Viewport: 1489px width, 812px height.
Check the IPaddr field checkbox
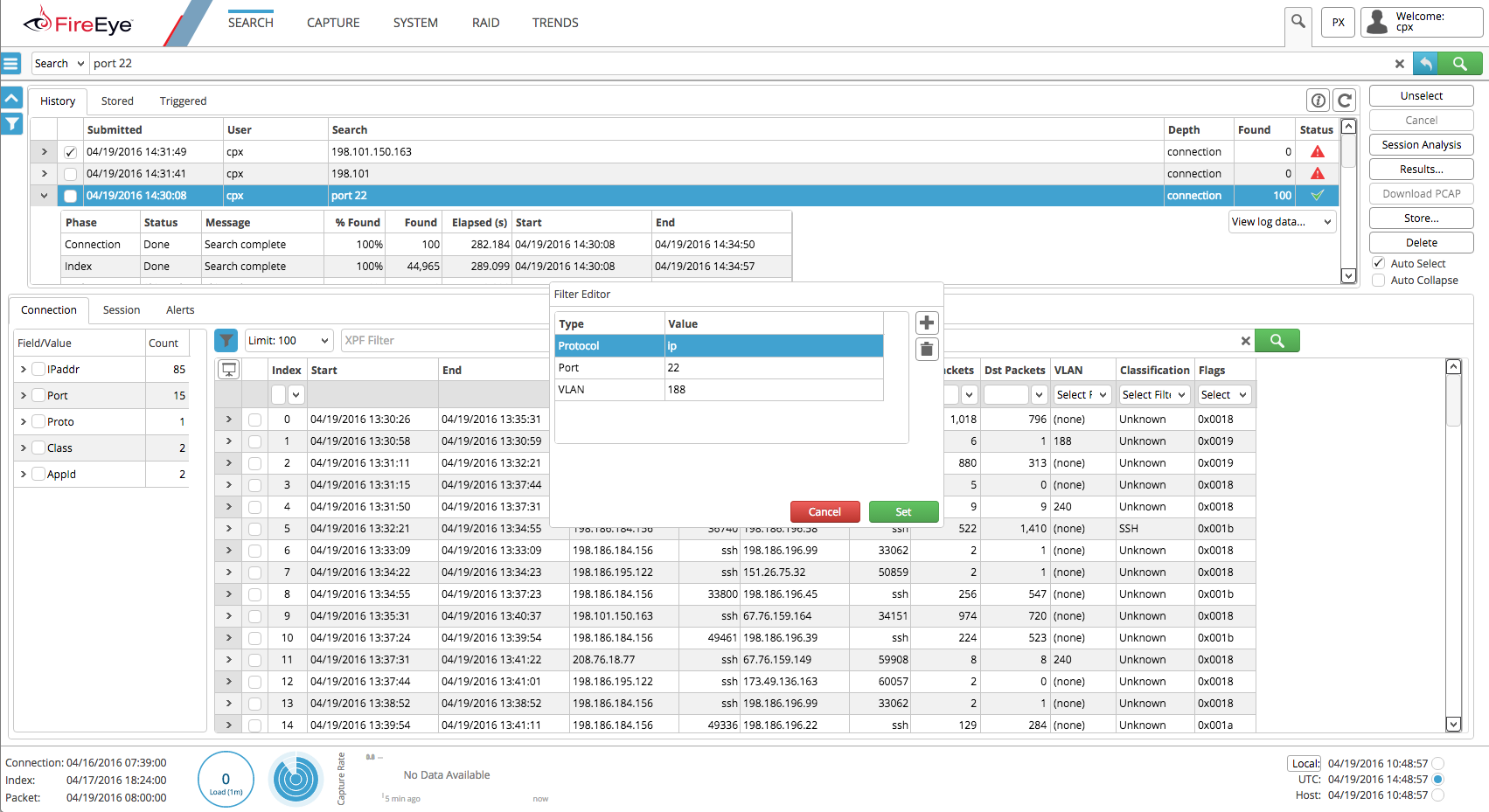pyautogui.click(x=38, y=369)
